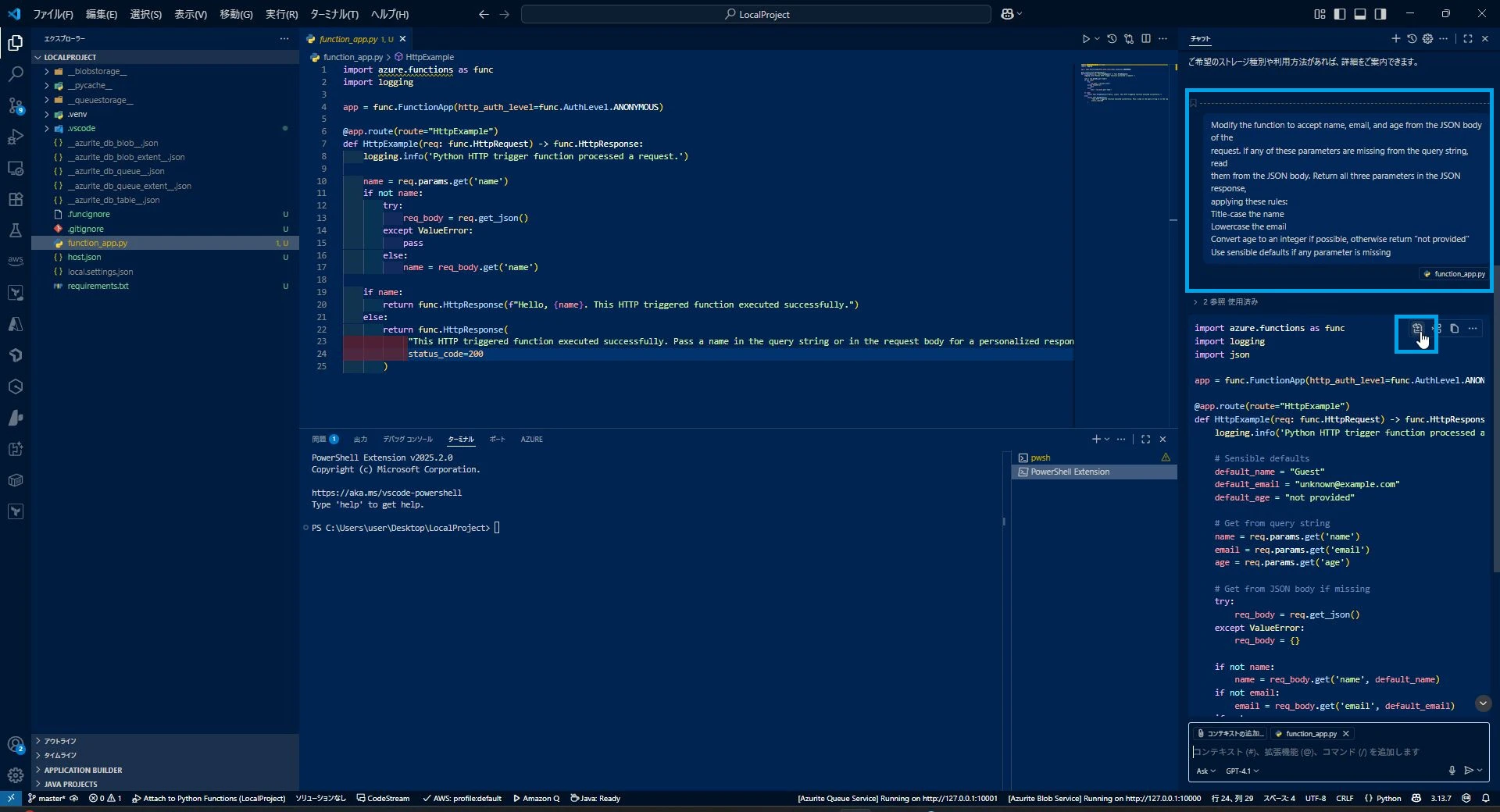The image size is (1500, 812).
Task: Remove function_app.py context attachment
Action: tap(1346, 733)
